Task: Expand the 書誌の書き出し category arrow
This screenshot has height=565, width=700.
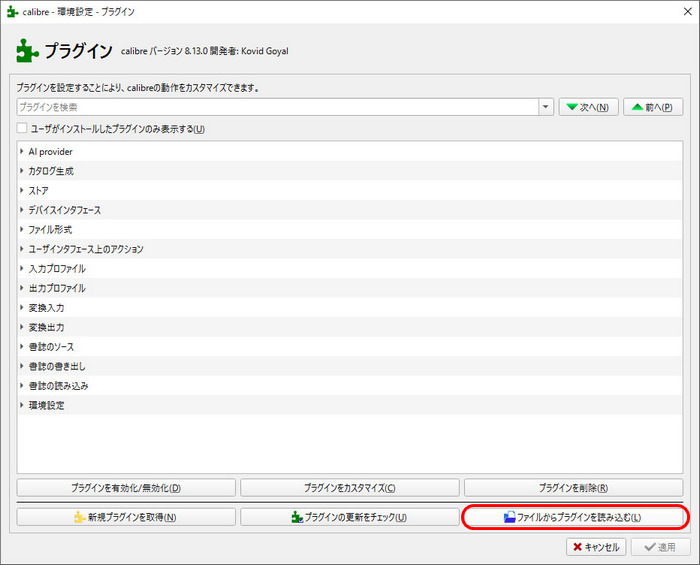Action: pos(21,366)
